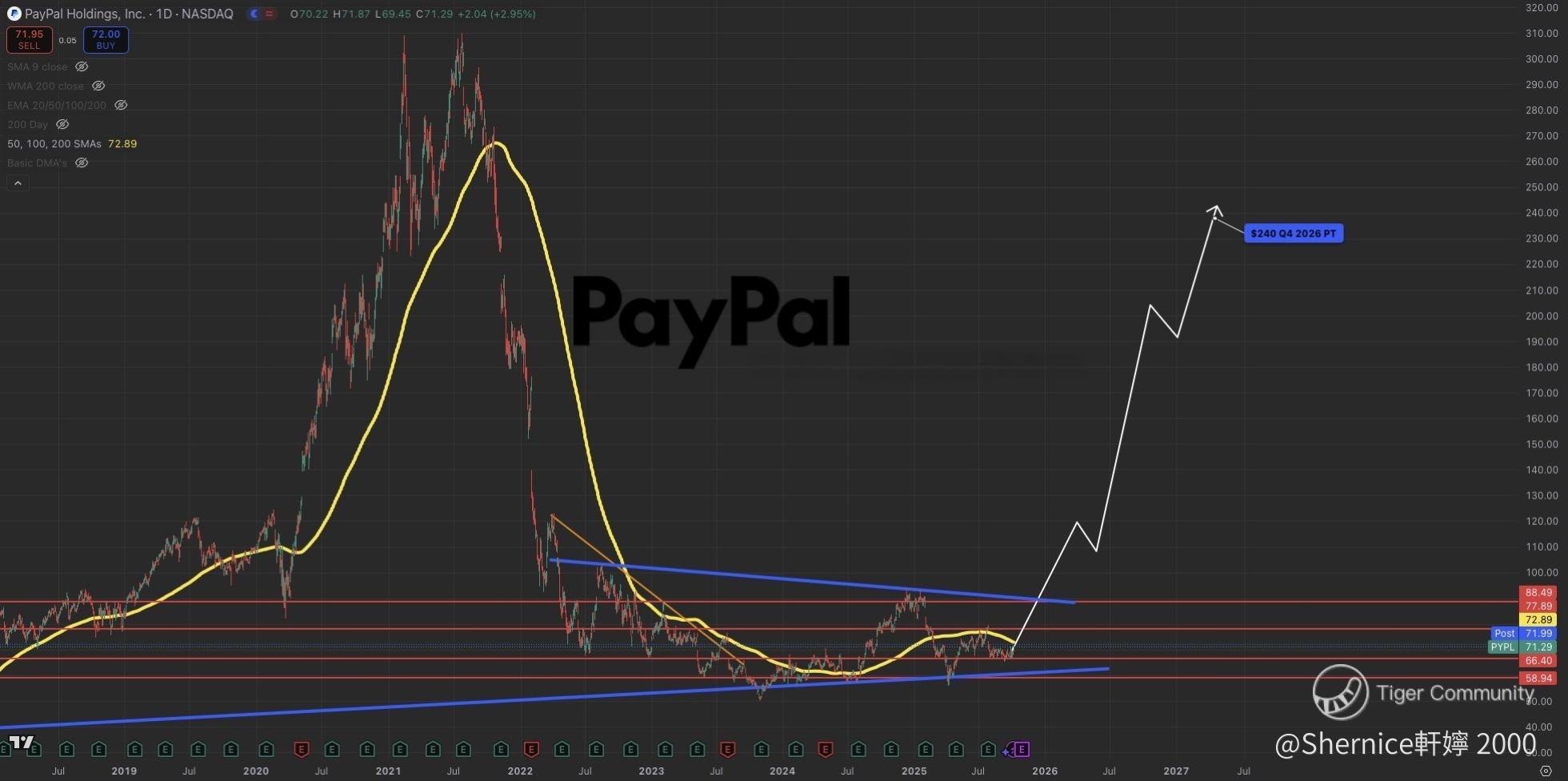The width and height of the screenshot is (1568, 781).
Task: Click red earnings marker between 2024 and Jul
Action: [826, 750]
